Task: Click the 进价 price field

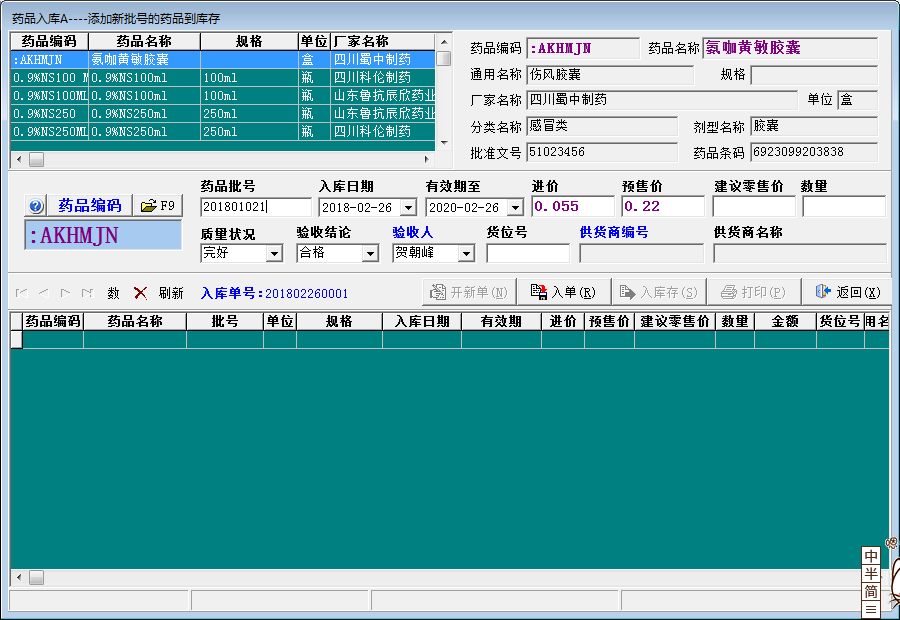Action: pyautogui.click(x=573, y=207)
